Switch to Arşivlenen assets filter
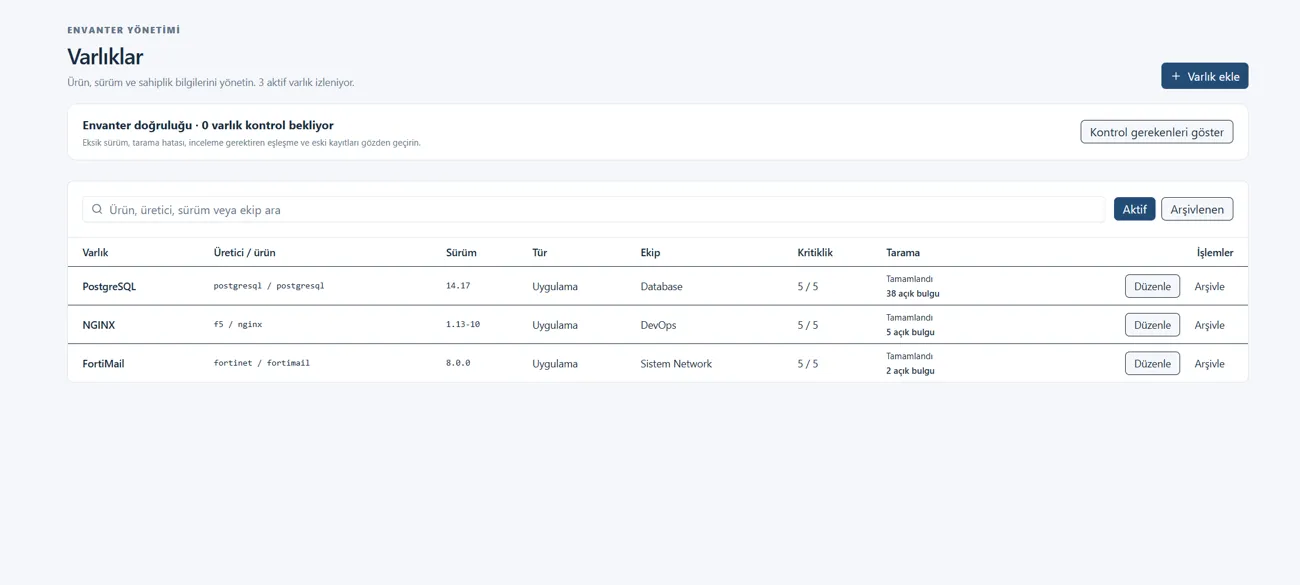Image resolution: width=1300 pixels, height=585 pixels. [1197, 209]
